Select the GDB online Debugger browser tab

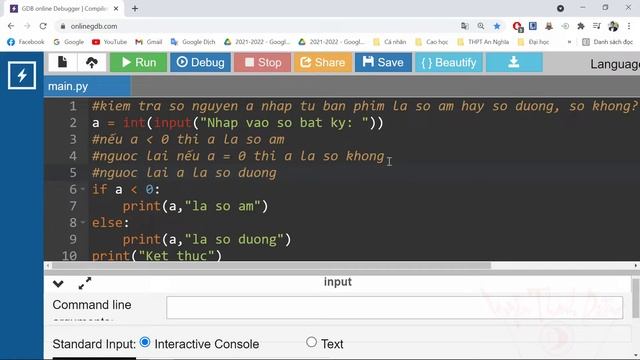[x=64, y=9]
